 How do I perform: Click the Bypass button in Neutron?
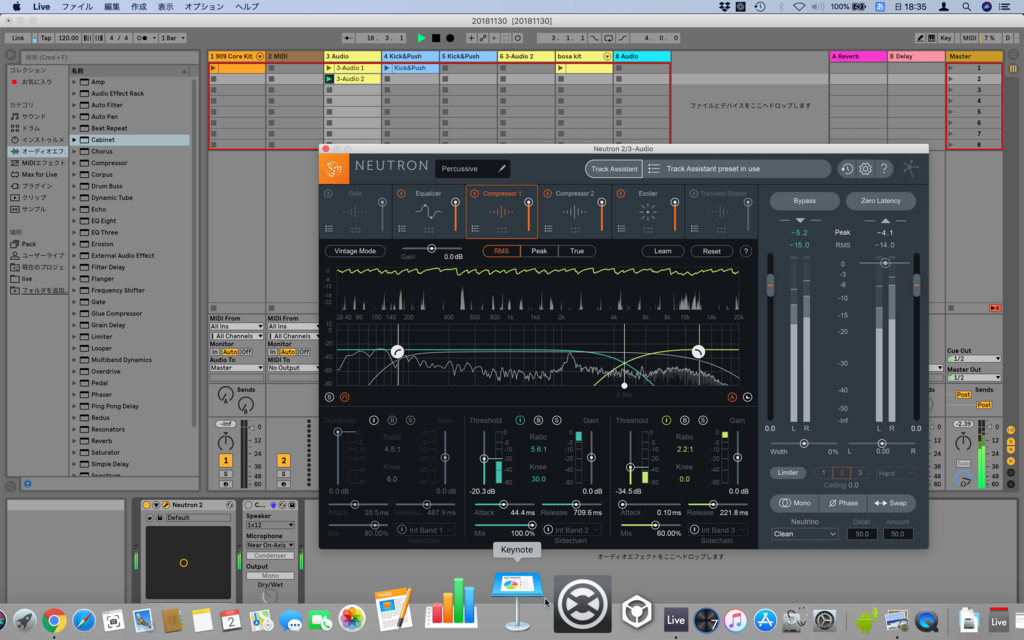click(805, 200)
